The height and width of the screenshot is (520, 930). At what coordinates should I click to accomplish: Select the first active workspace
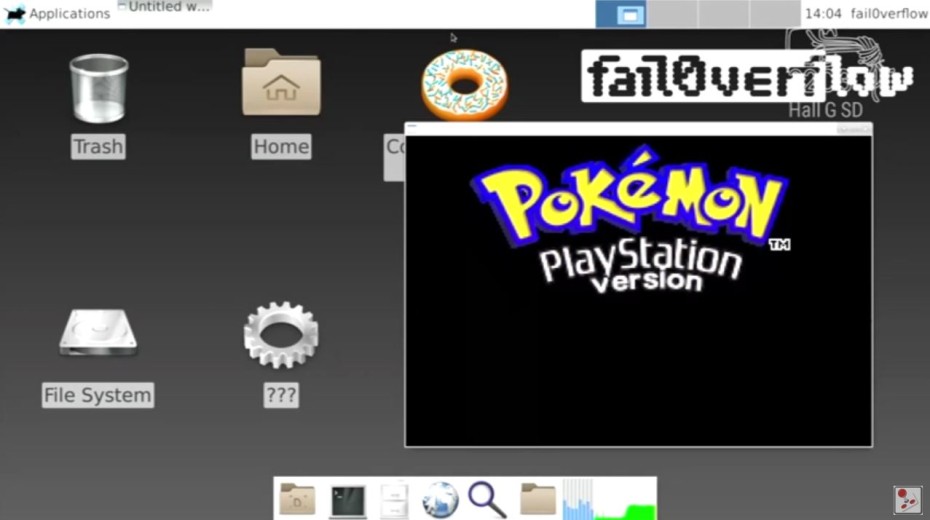[x=621, y=14]
